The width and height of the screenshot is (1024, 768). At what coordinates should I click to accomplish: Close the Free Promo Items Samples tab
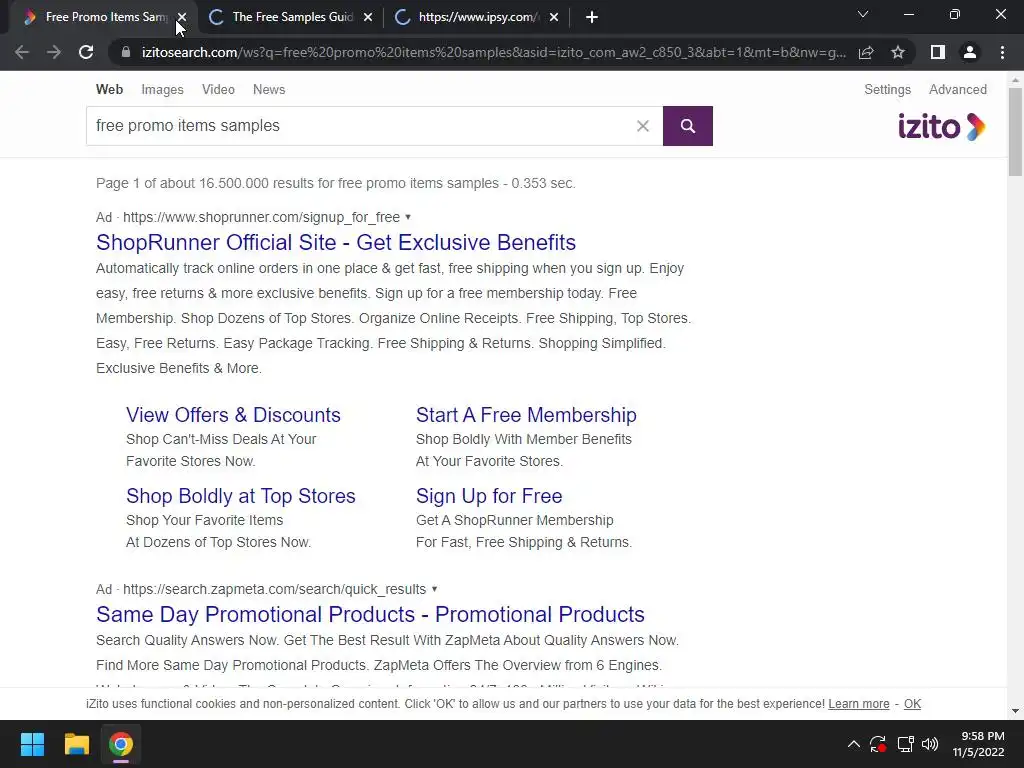(x=182, y=18)
